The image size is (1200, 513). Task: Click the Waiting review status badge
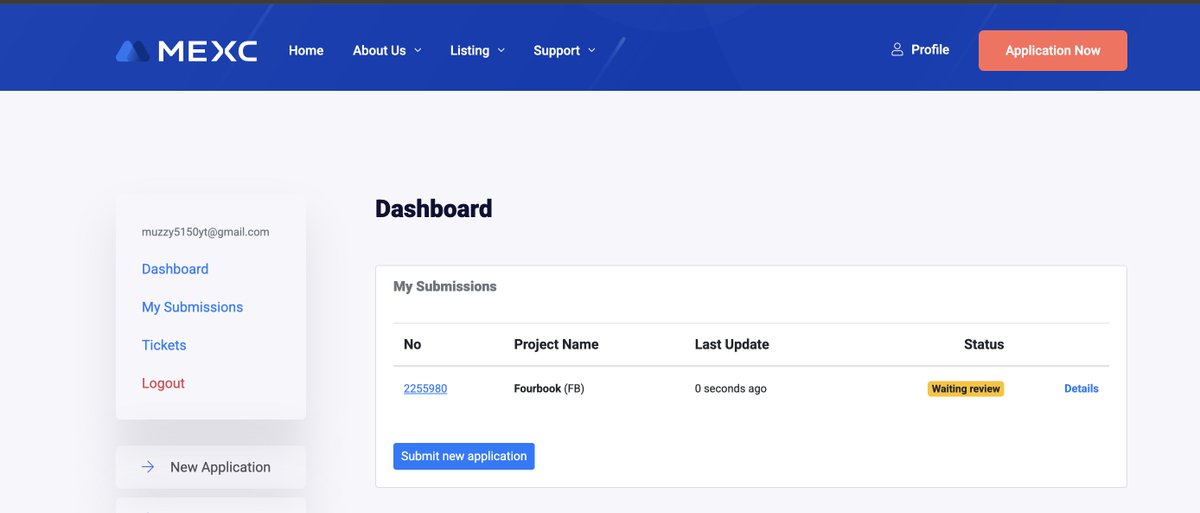(x=965, y=388)
